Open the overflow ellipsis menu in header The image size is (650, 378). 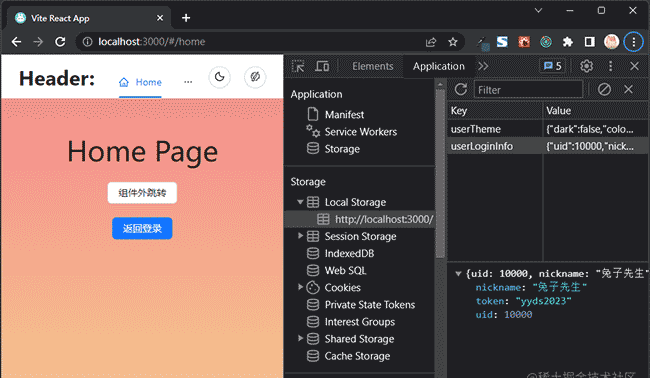(188, 82)
